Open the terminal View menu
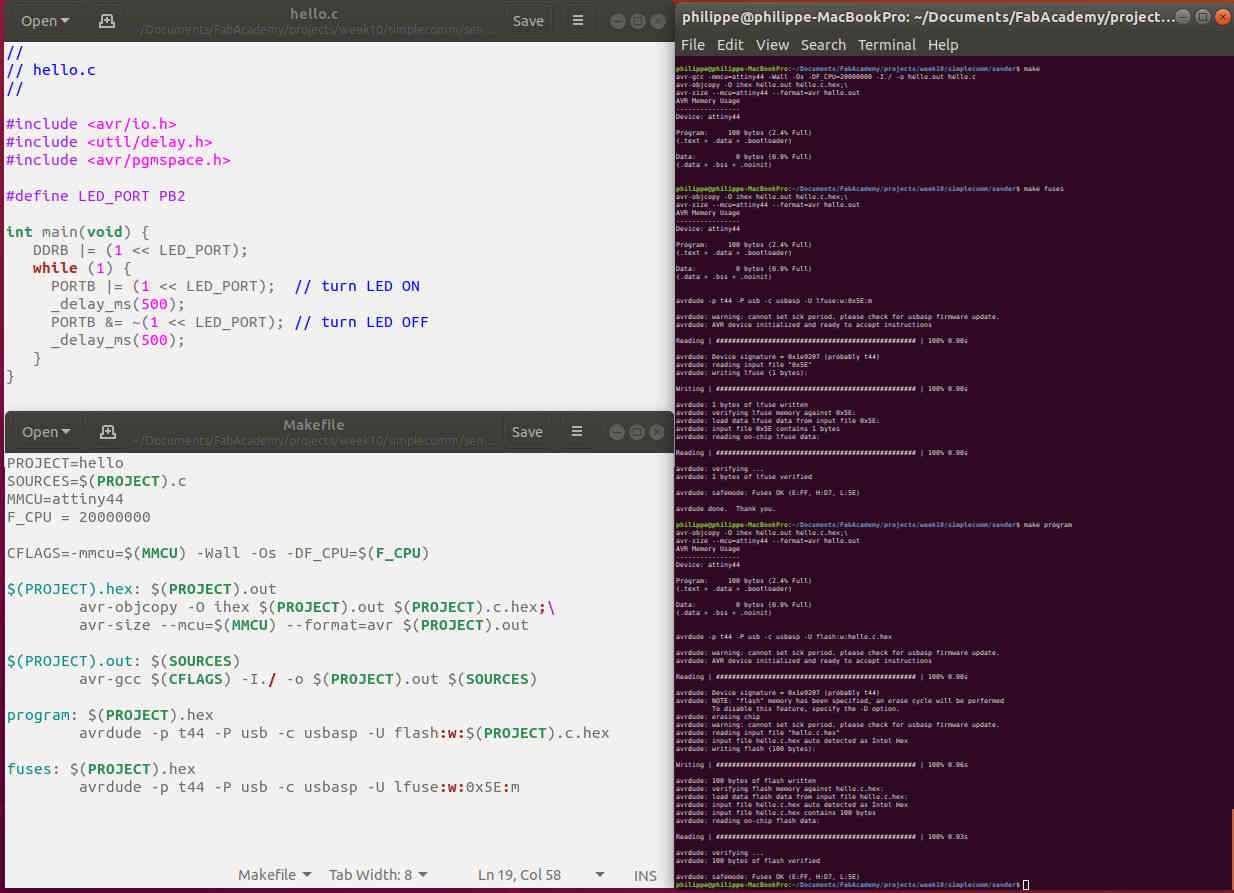 [772, 45]
